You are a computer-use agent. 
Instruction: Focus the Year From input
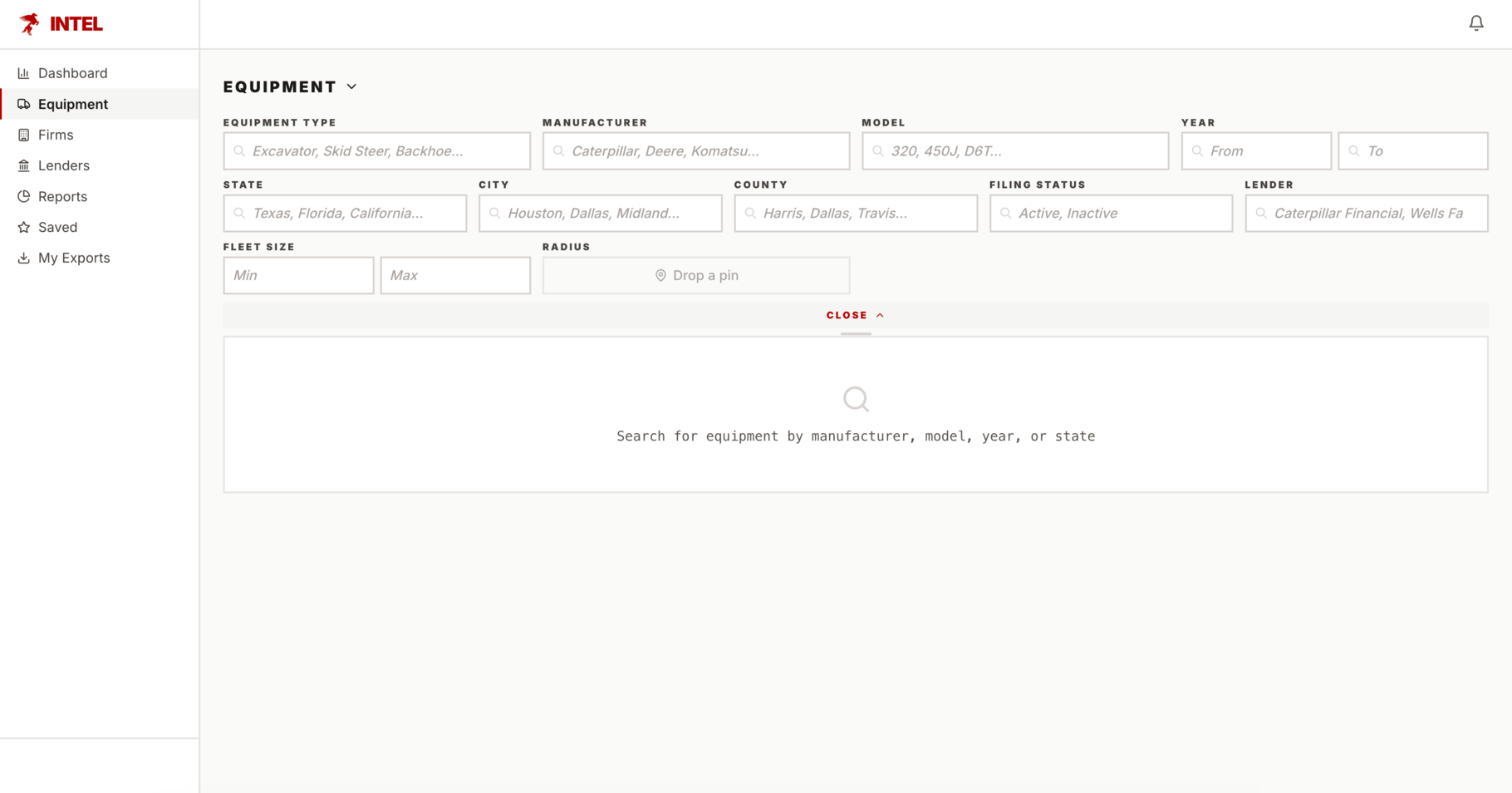(1256, 151)
